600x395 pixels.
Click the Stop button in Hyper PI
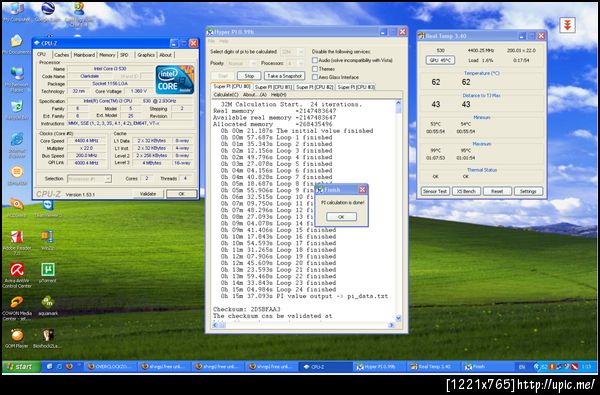249,76
